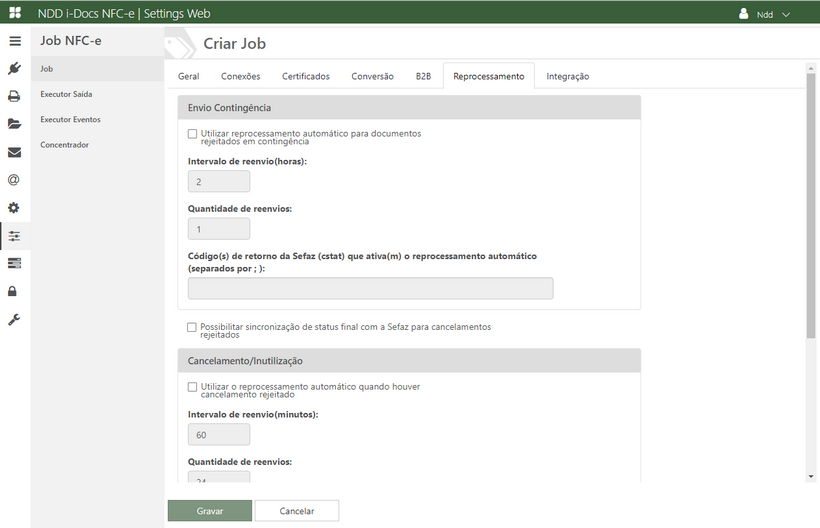Expand the Ndd user dropdown arrow
The width and height of the screenshot is (820, 528).
[785, 15]
